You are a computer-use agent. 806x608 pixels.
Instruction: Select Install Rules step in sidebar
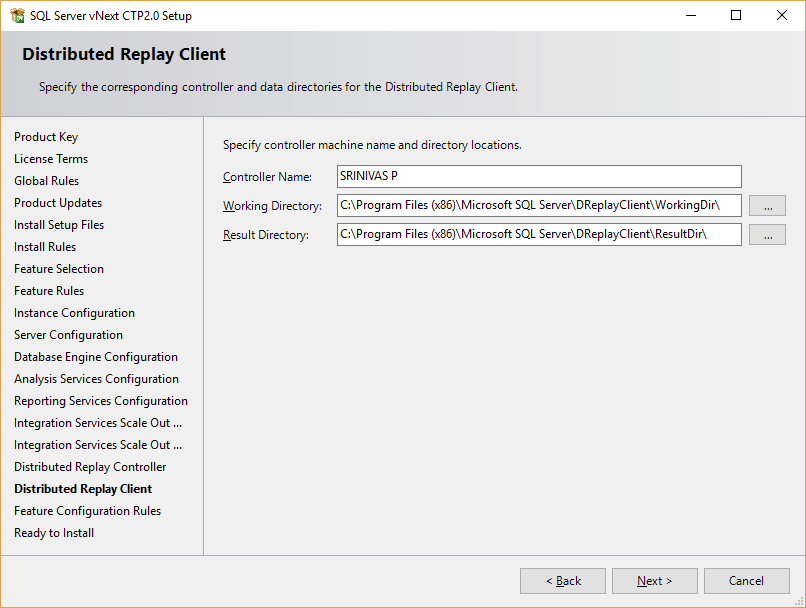pos(45,247)
